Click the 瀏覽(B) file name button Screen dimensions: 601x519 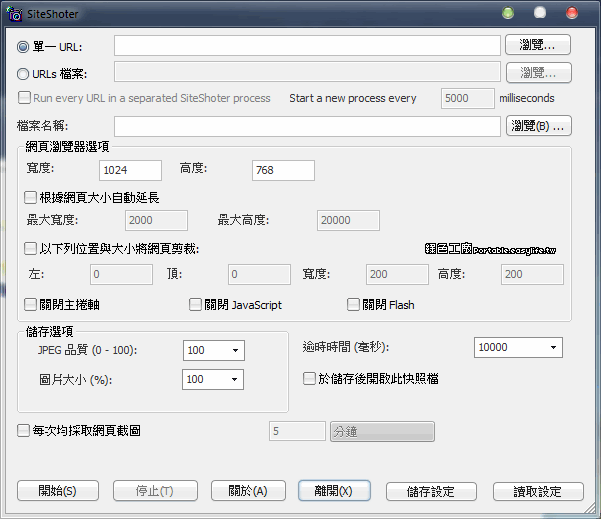[x=539, y=126]
